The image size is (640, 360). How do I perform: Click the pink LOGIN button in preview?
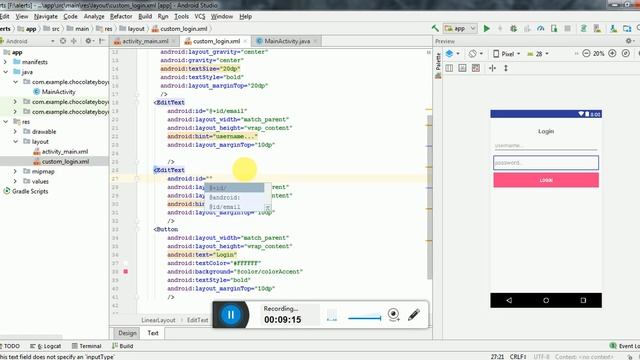point(546,180)
